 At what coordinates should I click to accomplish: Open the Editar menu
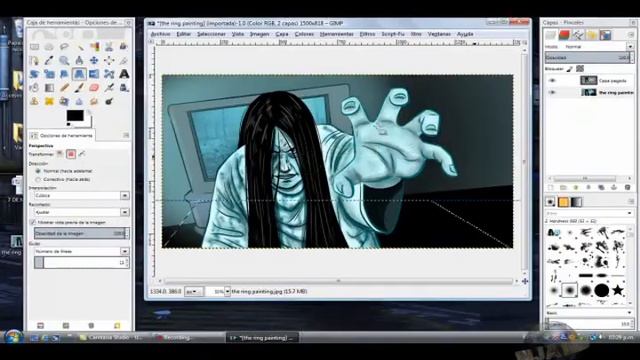184,34
